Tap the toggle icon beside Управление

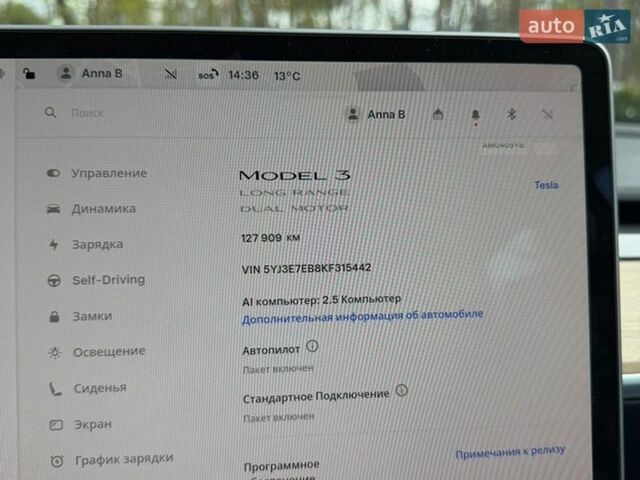tap(53, 173)
